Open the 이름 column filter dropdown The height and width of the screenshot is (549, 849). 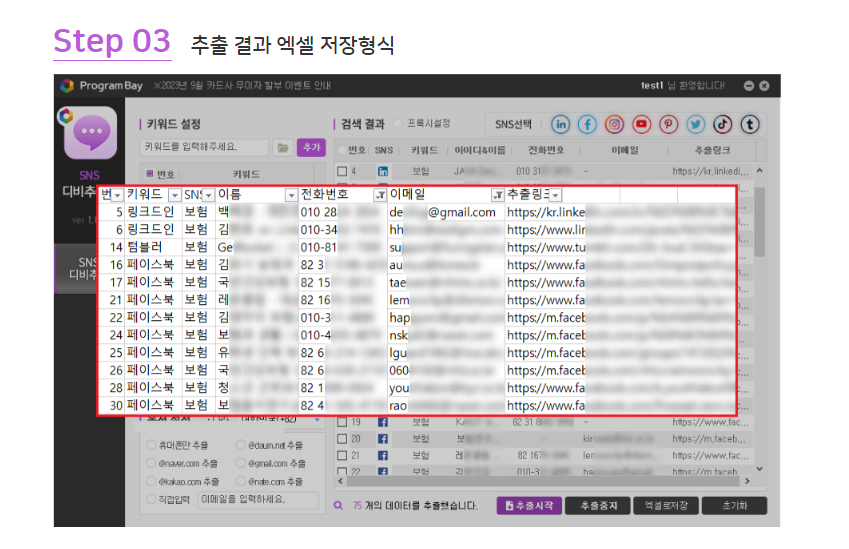pos(291,195)
